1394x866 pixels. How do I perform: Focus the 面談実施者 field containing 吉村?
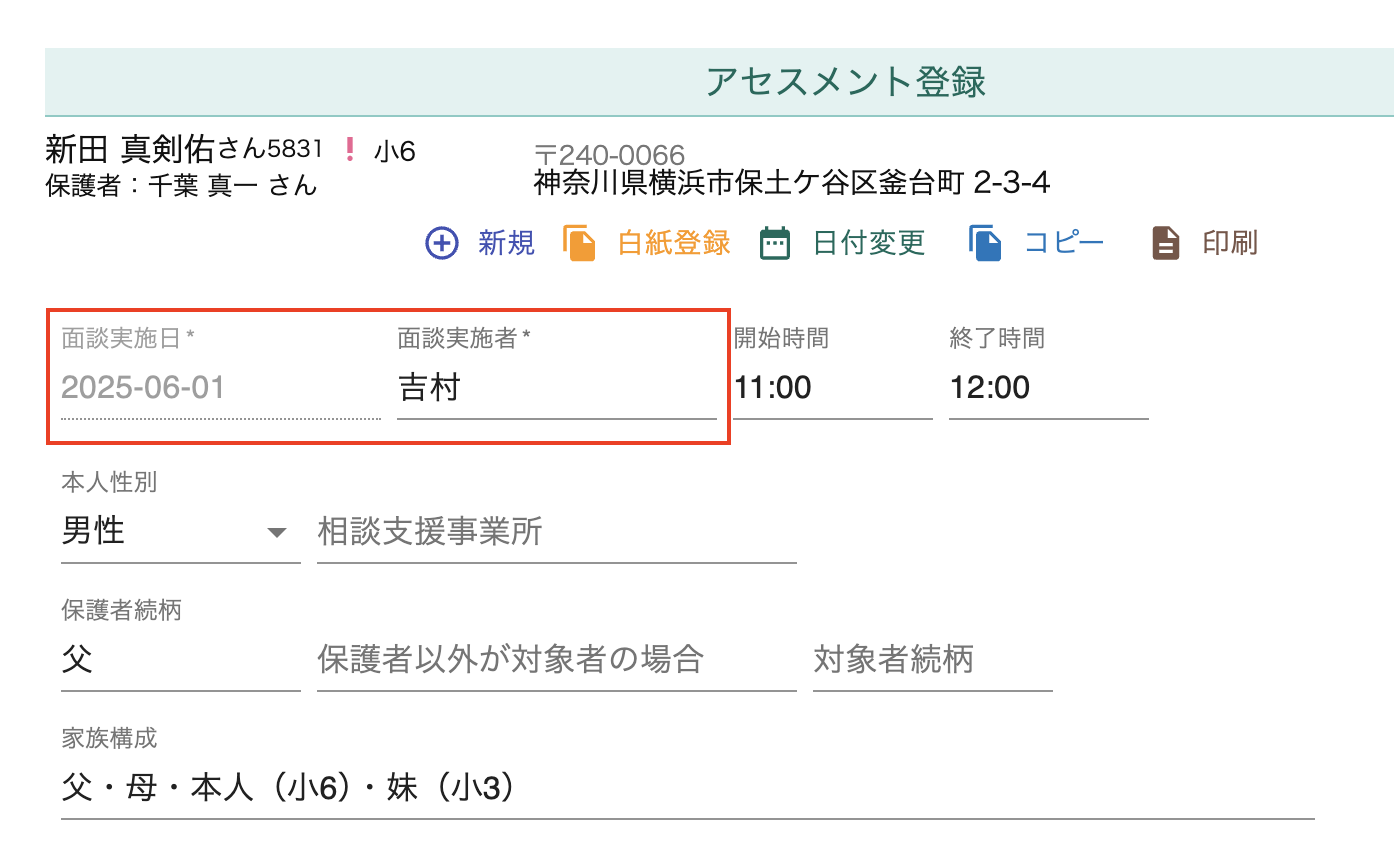(x=556, y=388)
